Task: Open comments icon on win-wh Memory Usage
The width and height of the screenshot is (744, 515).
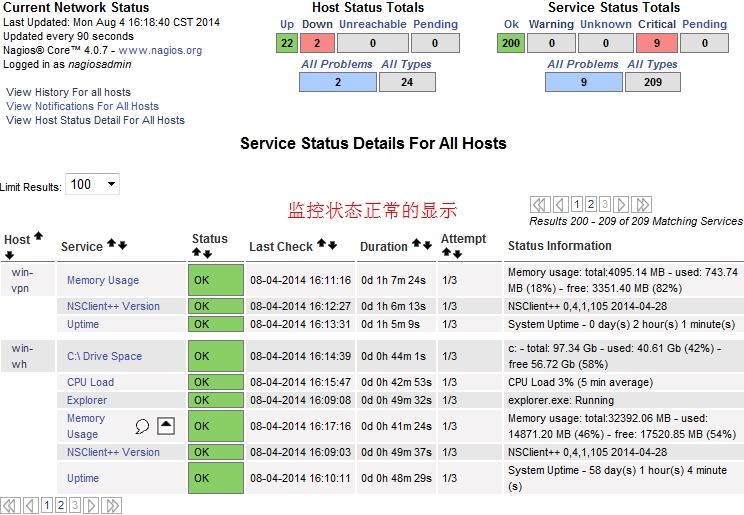Action: [x=142, y=426]
